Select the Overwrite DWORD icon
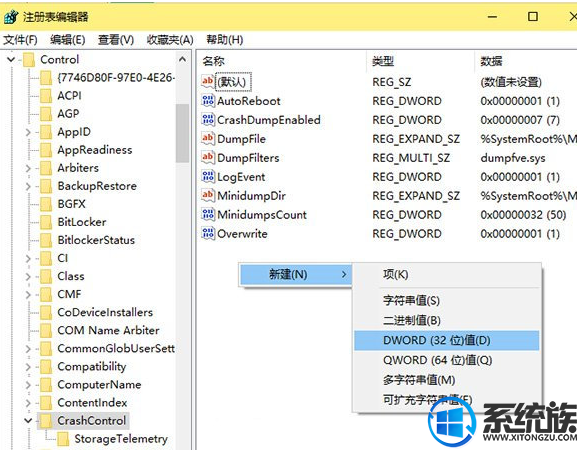 (x=208, y=233)
